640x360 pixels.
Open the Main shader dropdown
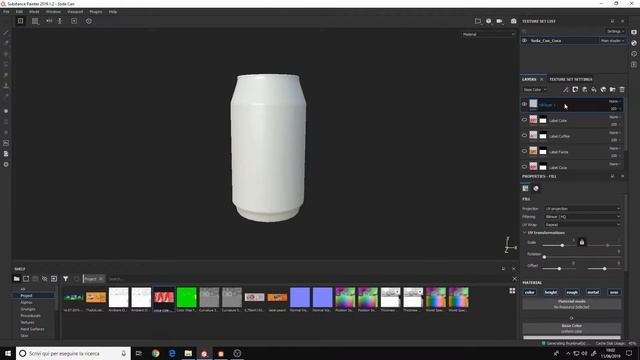click(x=612, y=41)
